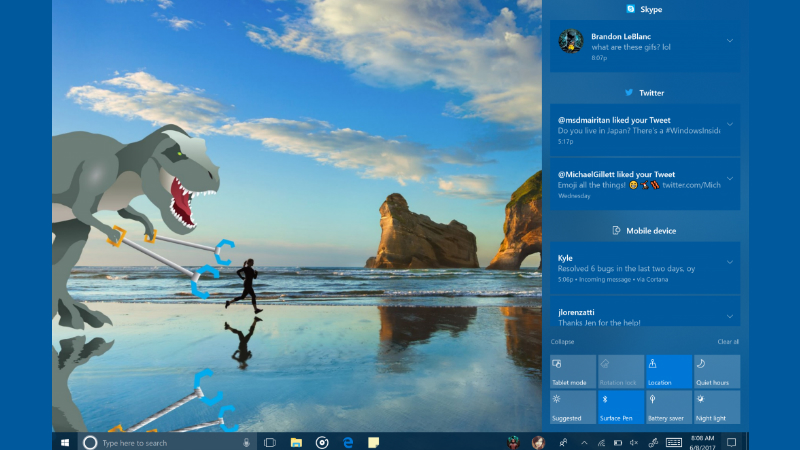Viewport: 800px width, 450px height.
Task: Expand Kyle's mobile device message
Action: (x=730, y=262)
